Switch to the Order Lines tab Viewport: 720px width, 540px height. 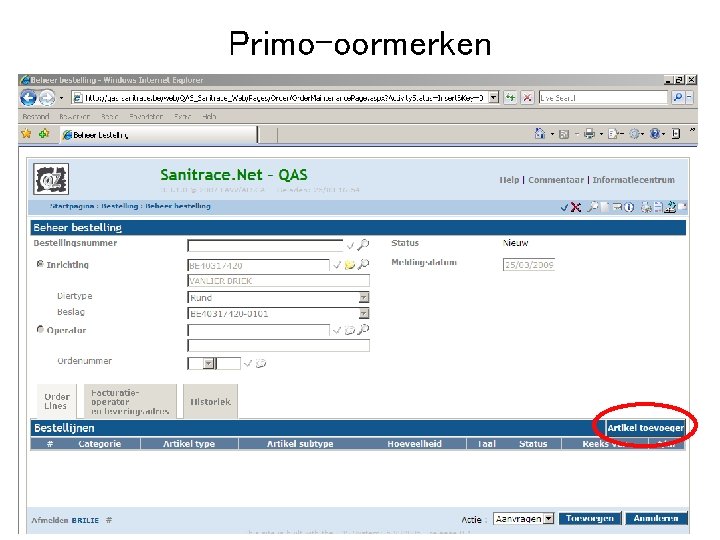point(56,401)
